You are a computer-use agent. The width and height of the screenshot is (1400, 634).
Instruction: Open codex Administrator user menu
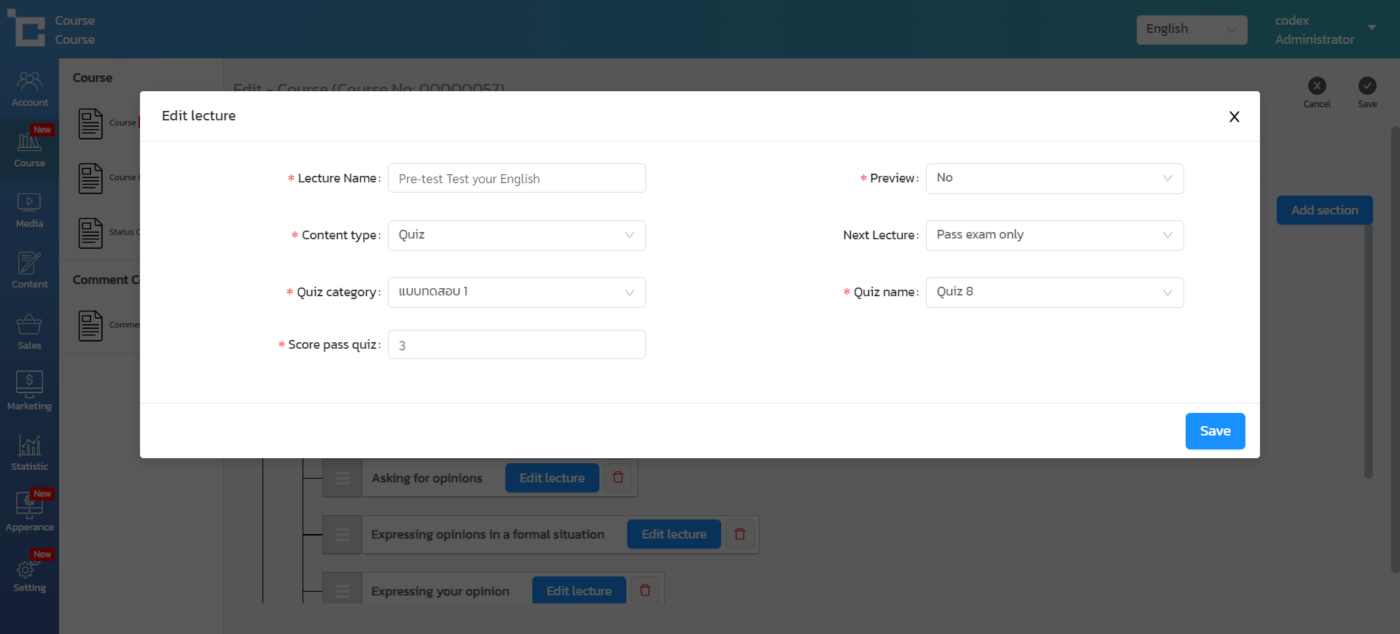point(1314,30)
